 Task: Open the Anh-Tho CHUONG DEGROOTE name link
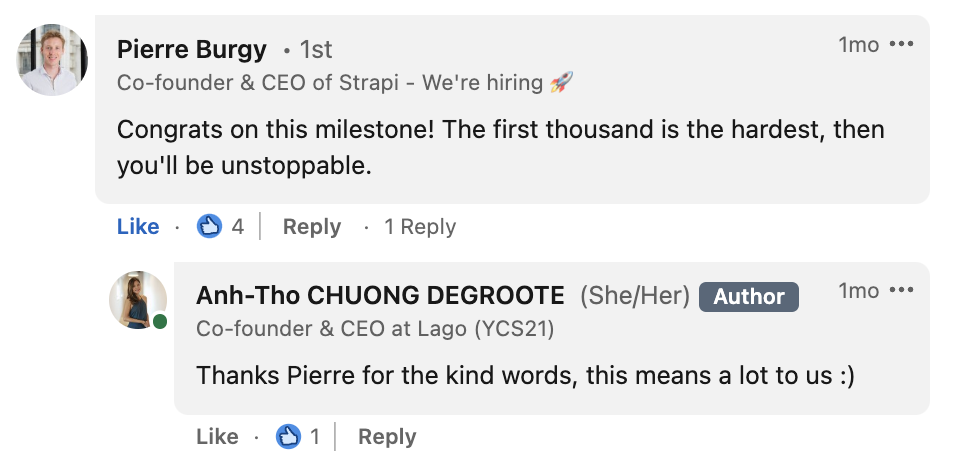pyautogui.click(x=380, y=296)
